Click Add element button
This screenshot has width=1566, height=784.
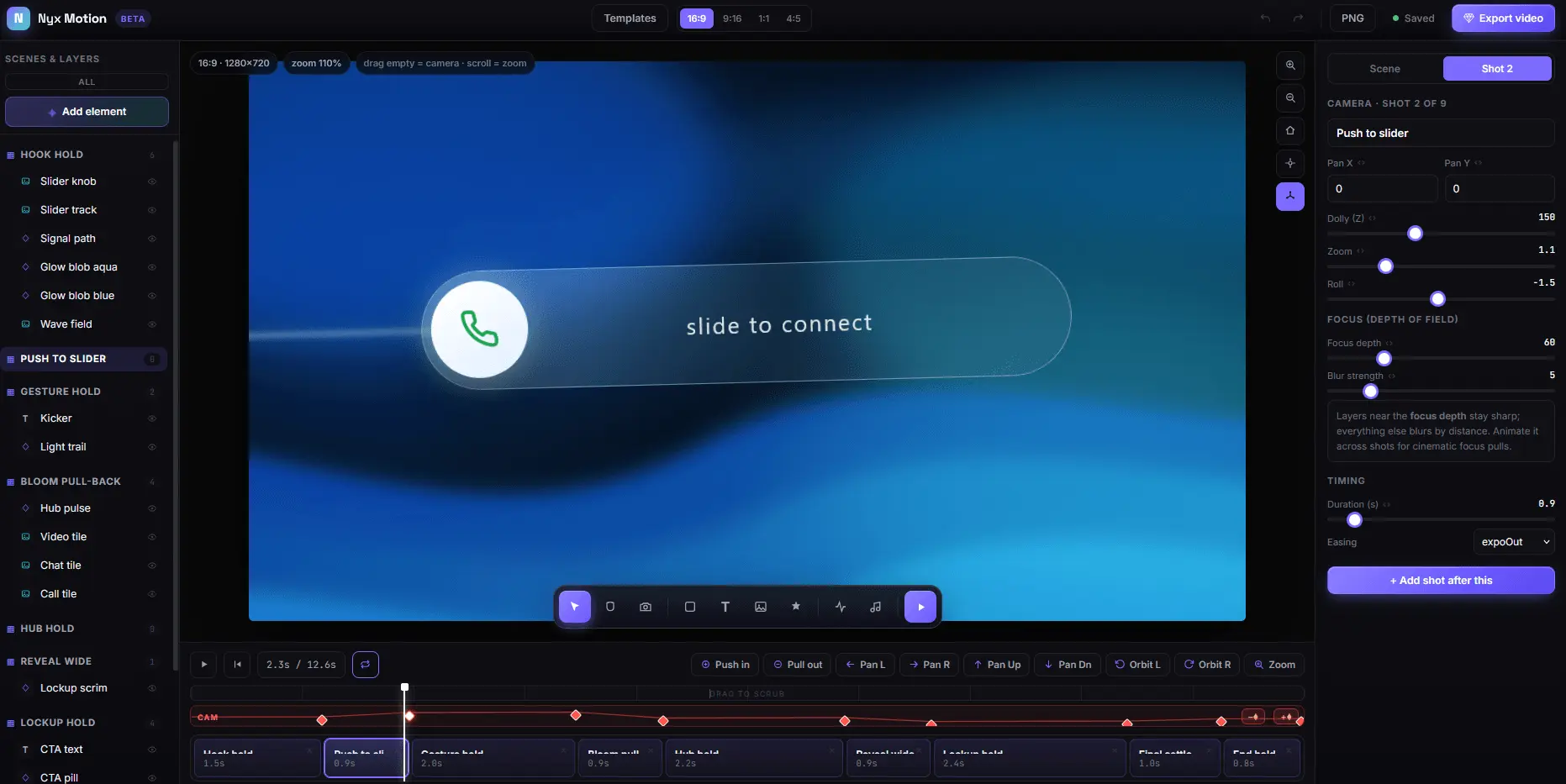click(87, 112)
